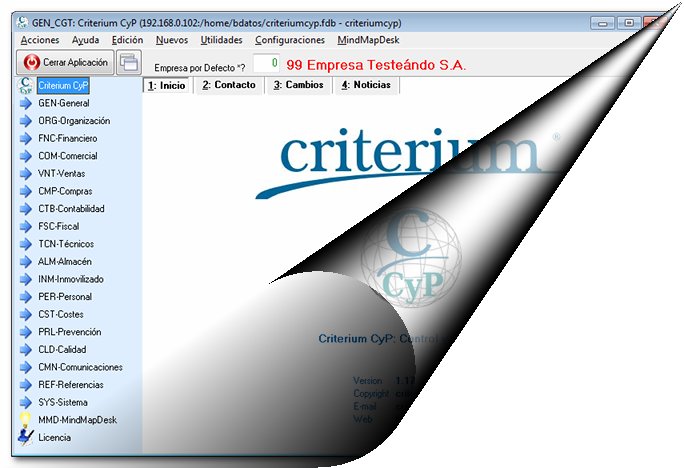Screen dimensions: 684x468
Task: Click the arrow icon beside VNT-Ventas
Action: point(26,174)
